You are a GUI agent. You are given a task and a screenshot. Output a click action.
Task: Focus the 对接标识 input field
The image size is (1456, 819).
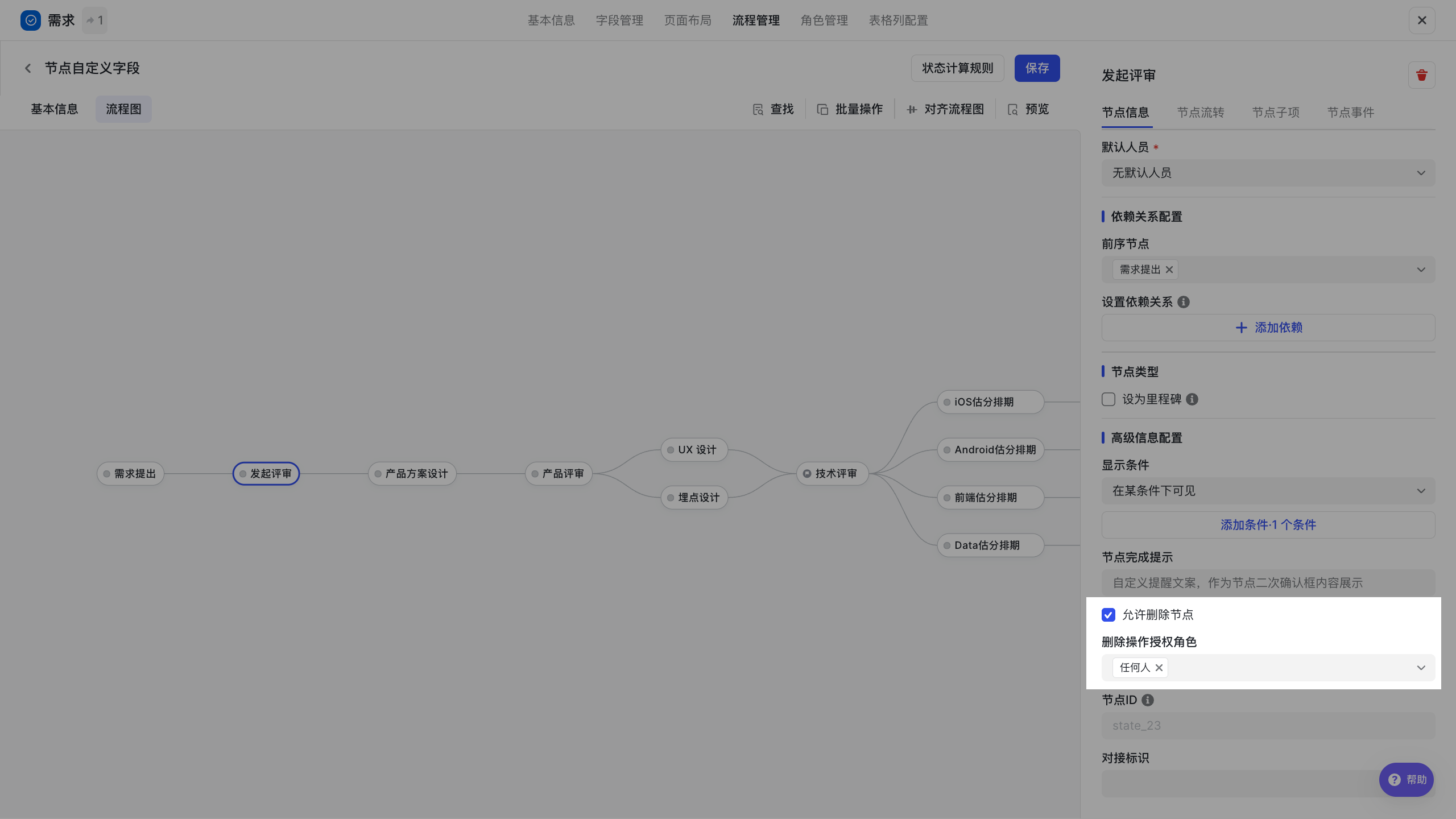point(1268,784)
